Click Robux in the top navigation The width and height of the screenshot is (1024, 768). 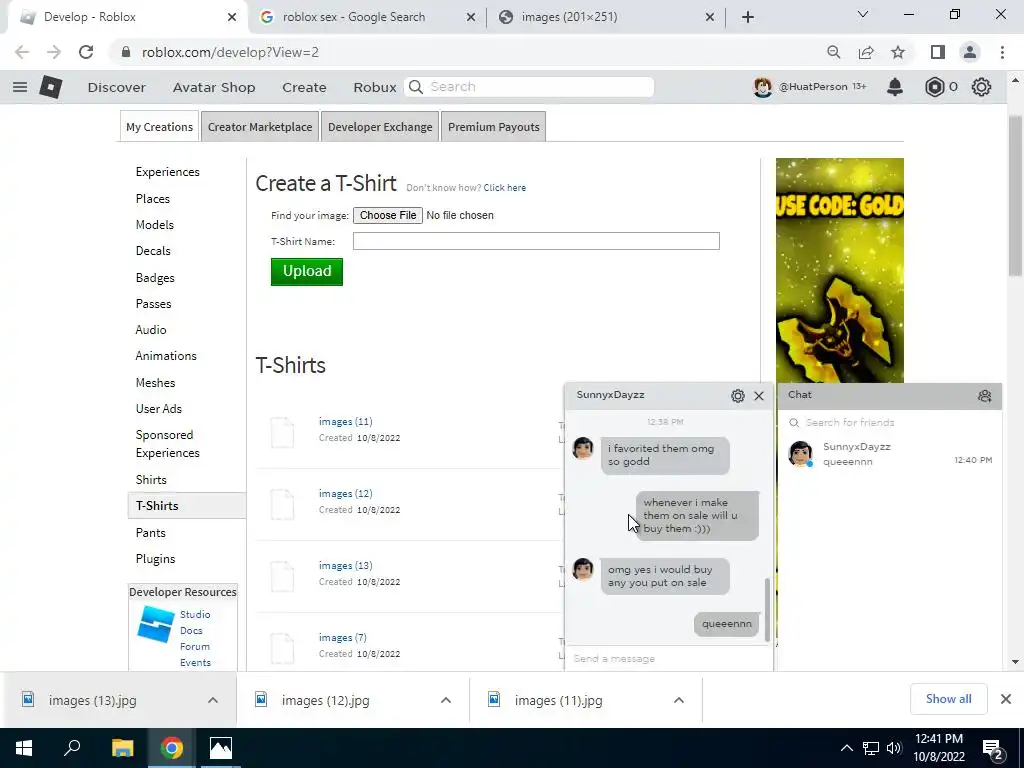[375, 88]
